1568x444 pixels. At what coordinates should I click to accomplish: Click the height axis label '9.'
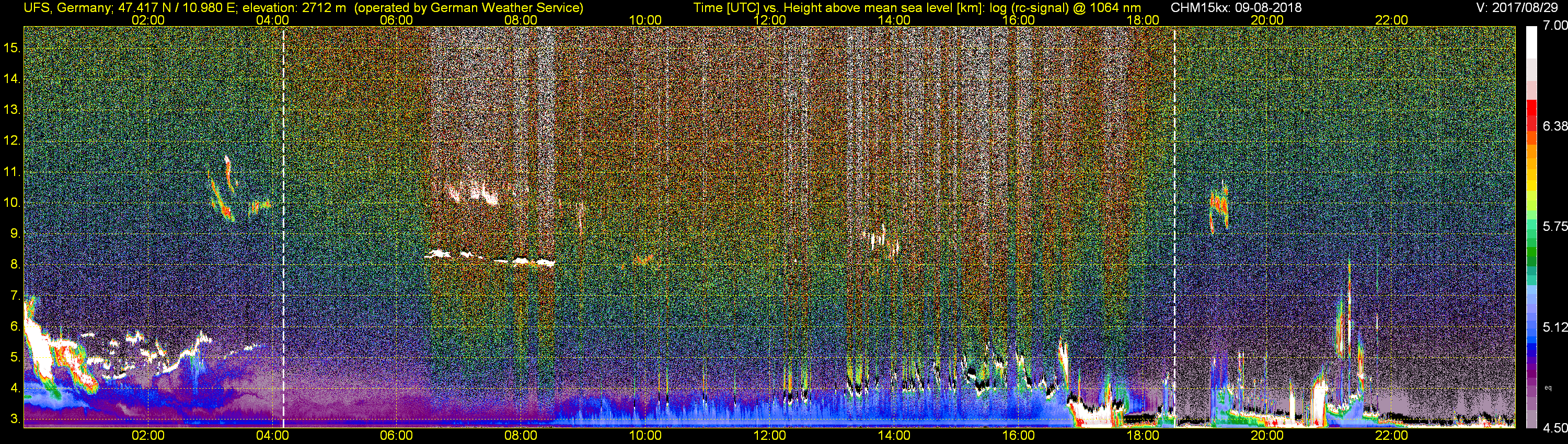click(15, 233)
